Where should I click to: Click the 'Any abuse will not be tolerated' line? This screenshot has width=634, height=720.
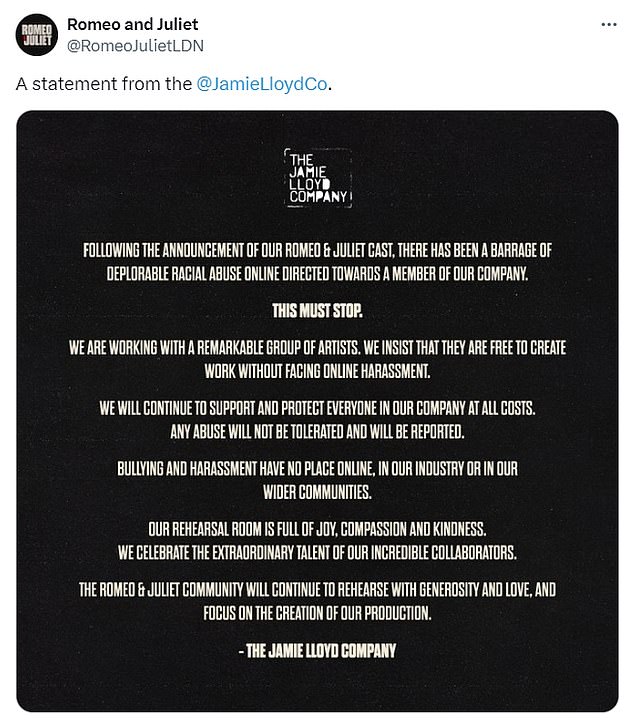317,431
